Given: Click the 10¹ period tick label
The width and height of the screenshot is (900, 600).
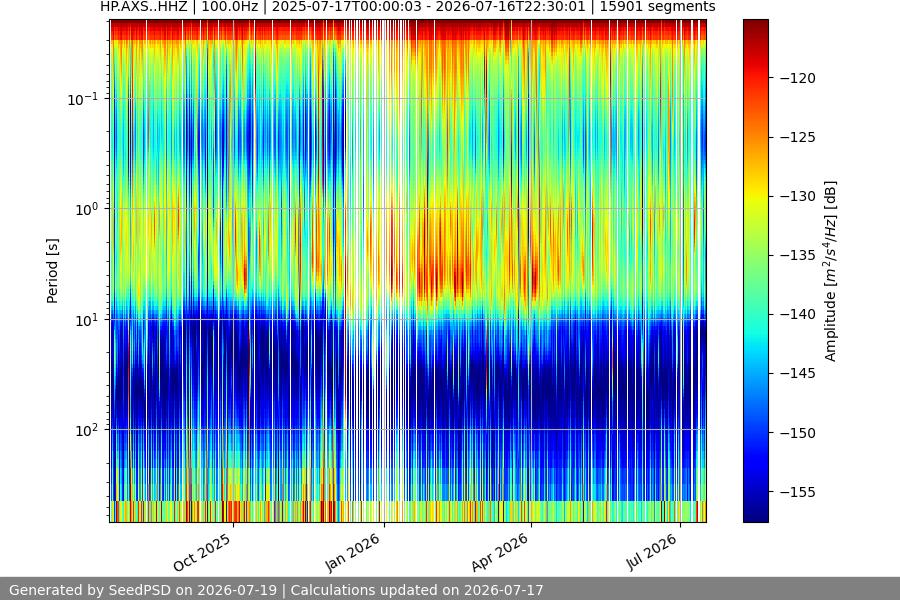Looking at the screenshot, I should point(87,320).
